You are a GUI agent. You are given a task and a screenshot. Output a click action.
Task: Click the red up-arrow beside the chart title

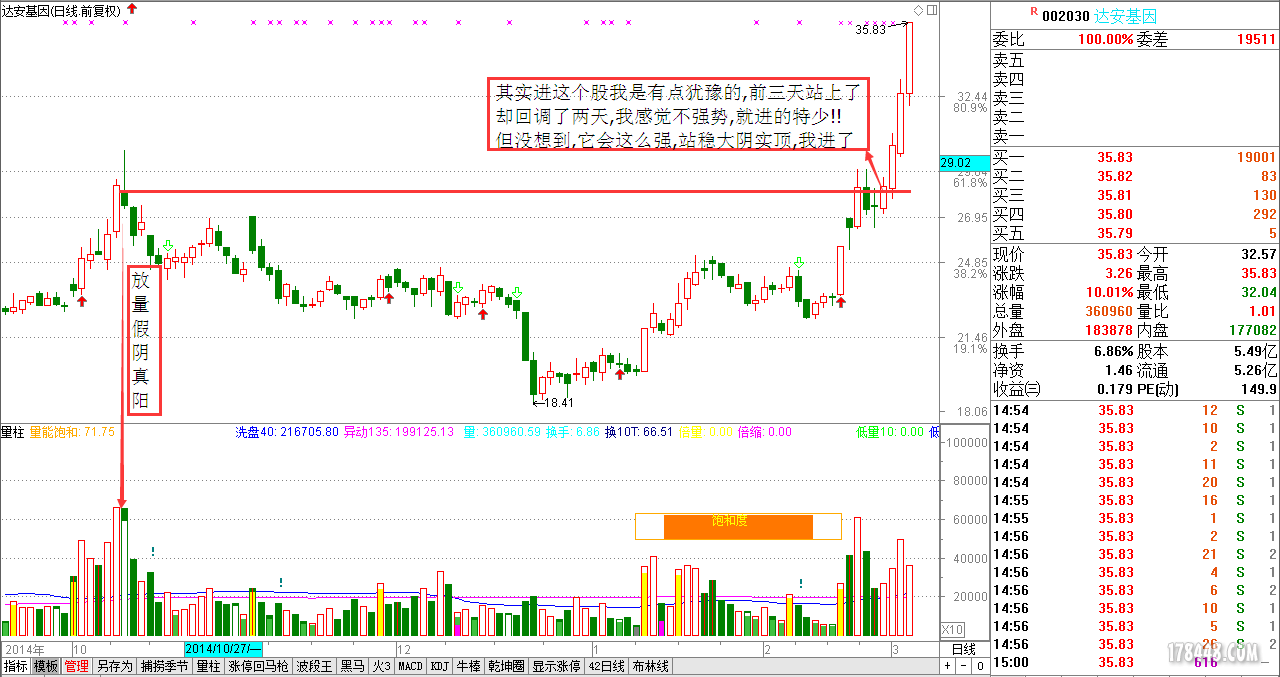coord(132,9)
